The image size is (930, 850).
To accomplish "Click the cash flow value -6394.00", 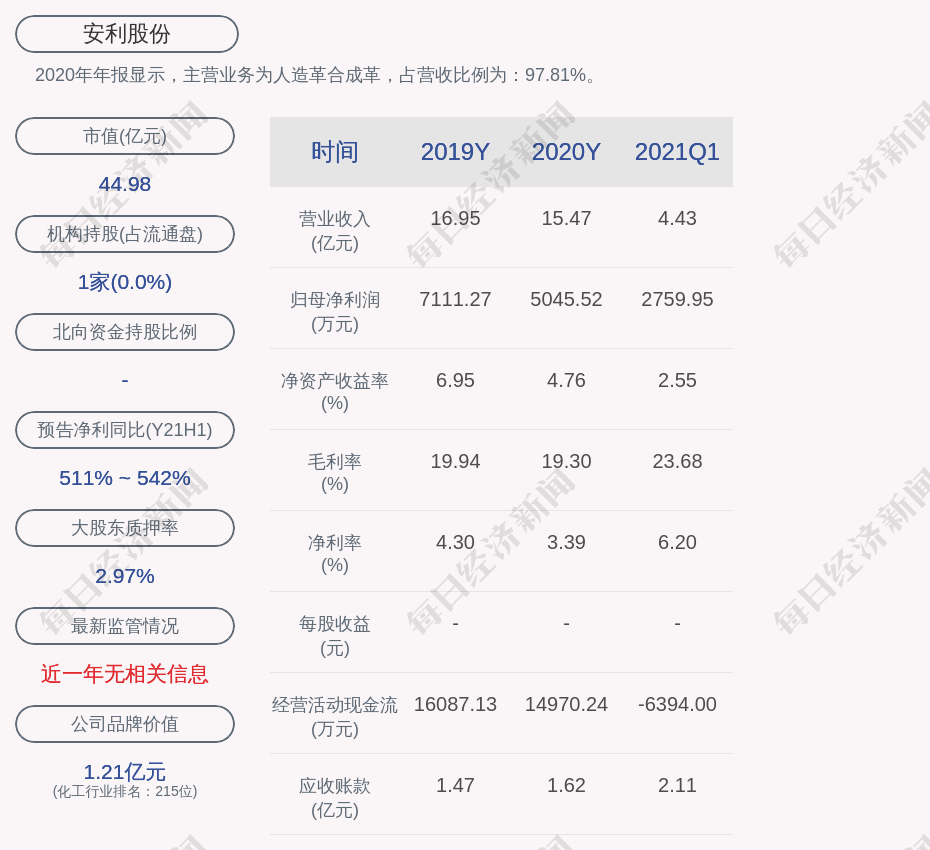I will (677, 704).
